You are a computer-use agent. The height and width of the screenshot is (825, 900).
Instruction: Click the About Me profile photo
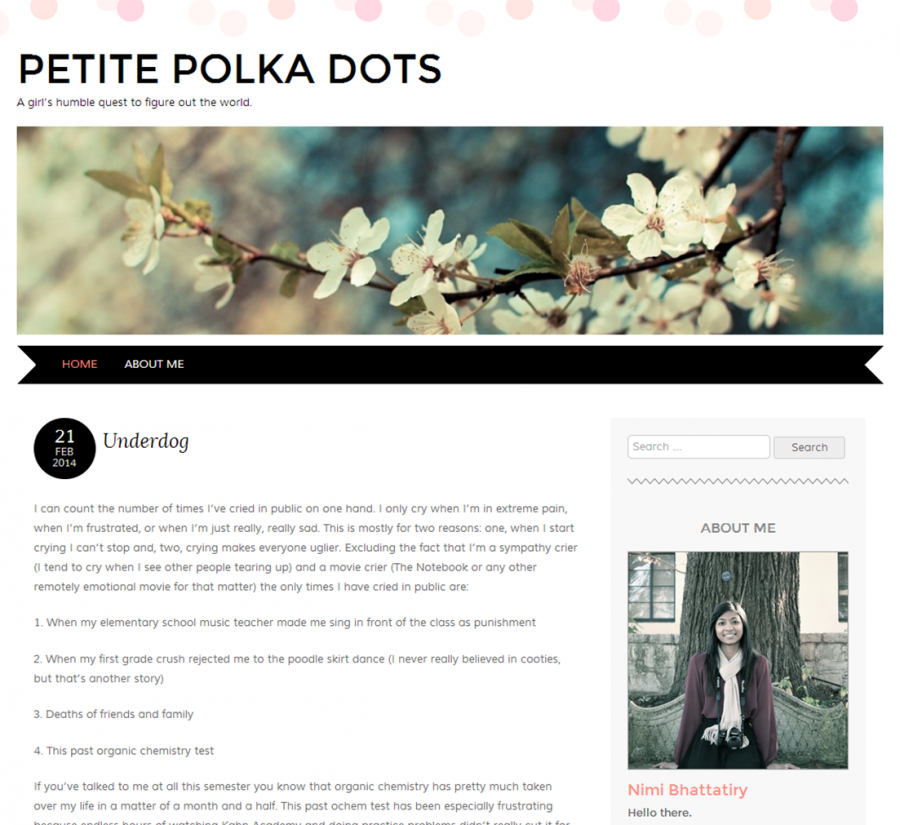pos(738,660)
